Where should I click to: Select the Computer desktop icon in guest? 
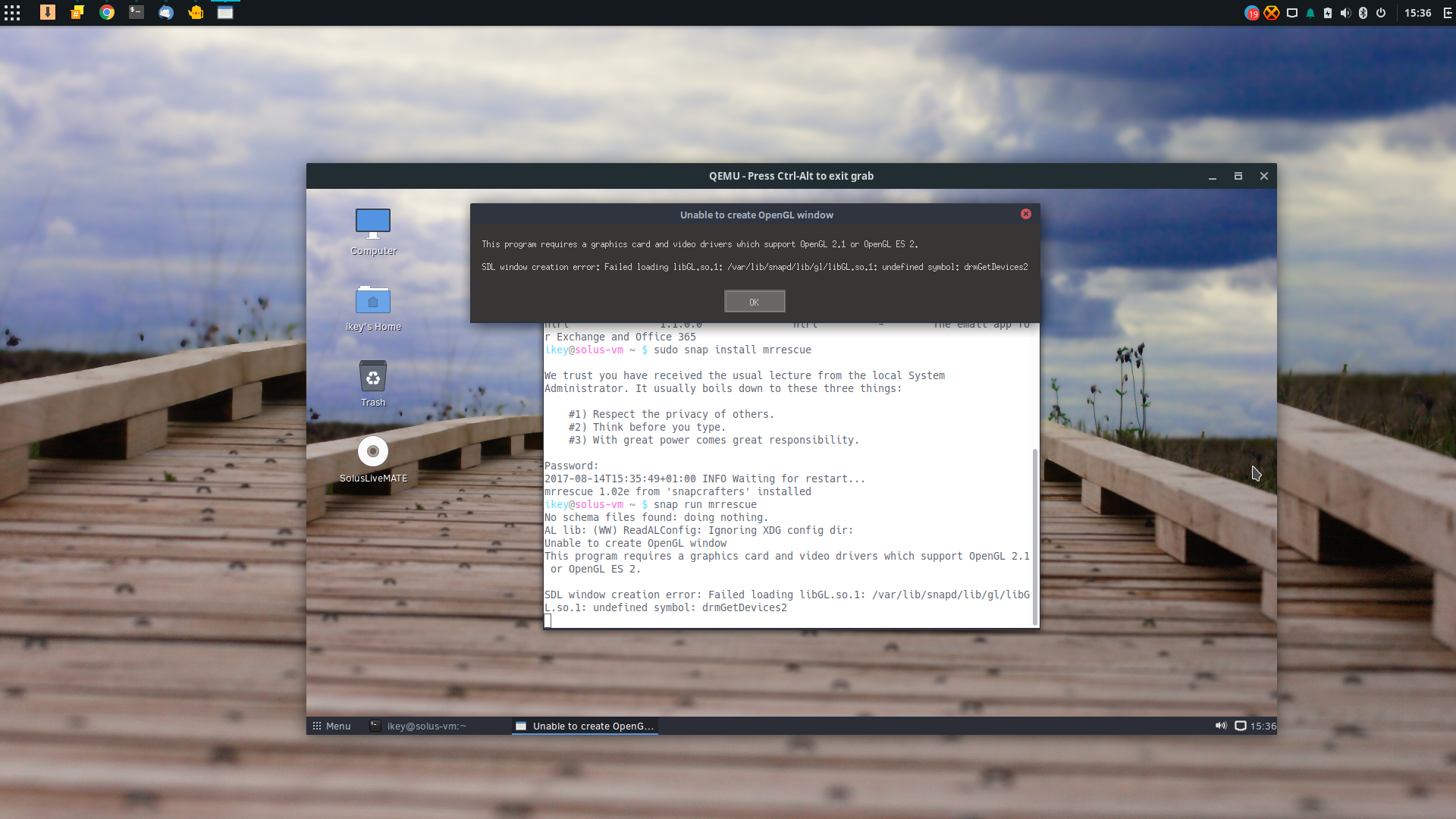(373, 232)
